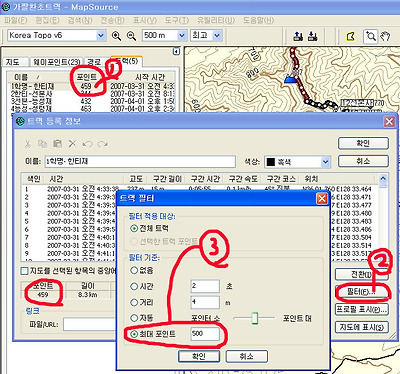This screenshot has height=374, width=400.
Task: Click the 필터(F)... button
Action: coord(361,292)
